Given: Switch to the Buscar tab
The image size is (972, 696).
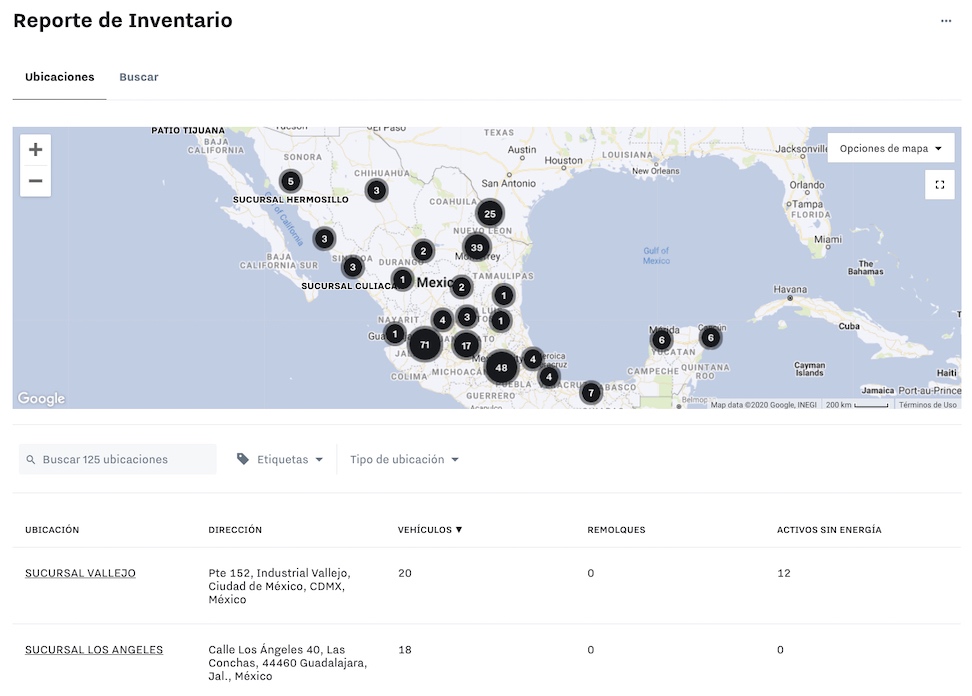Looking at the screenshot, I should 139,77.
